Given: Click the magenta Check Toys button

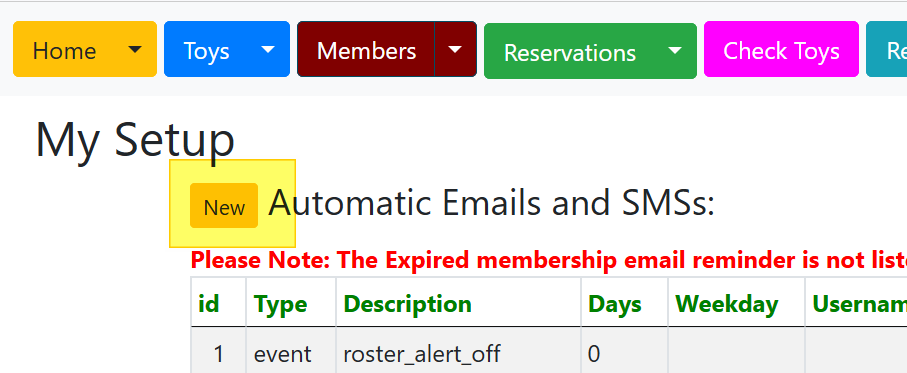Looking at the screenshot, I should point(781,50).
